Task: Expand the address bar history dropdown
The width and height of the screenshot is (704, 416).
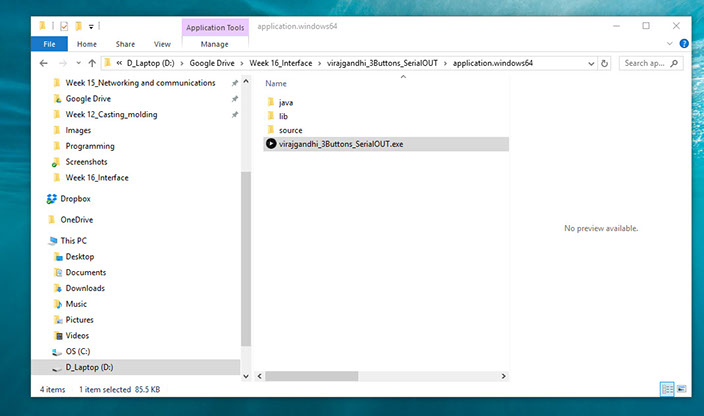Action: tap(591, 64)
